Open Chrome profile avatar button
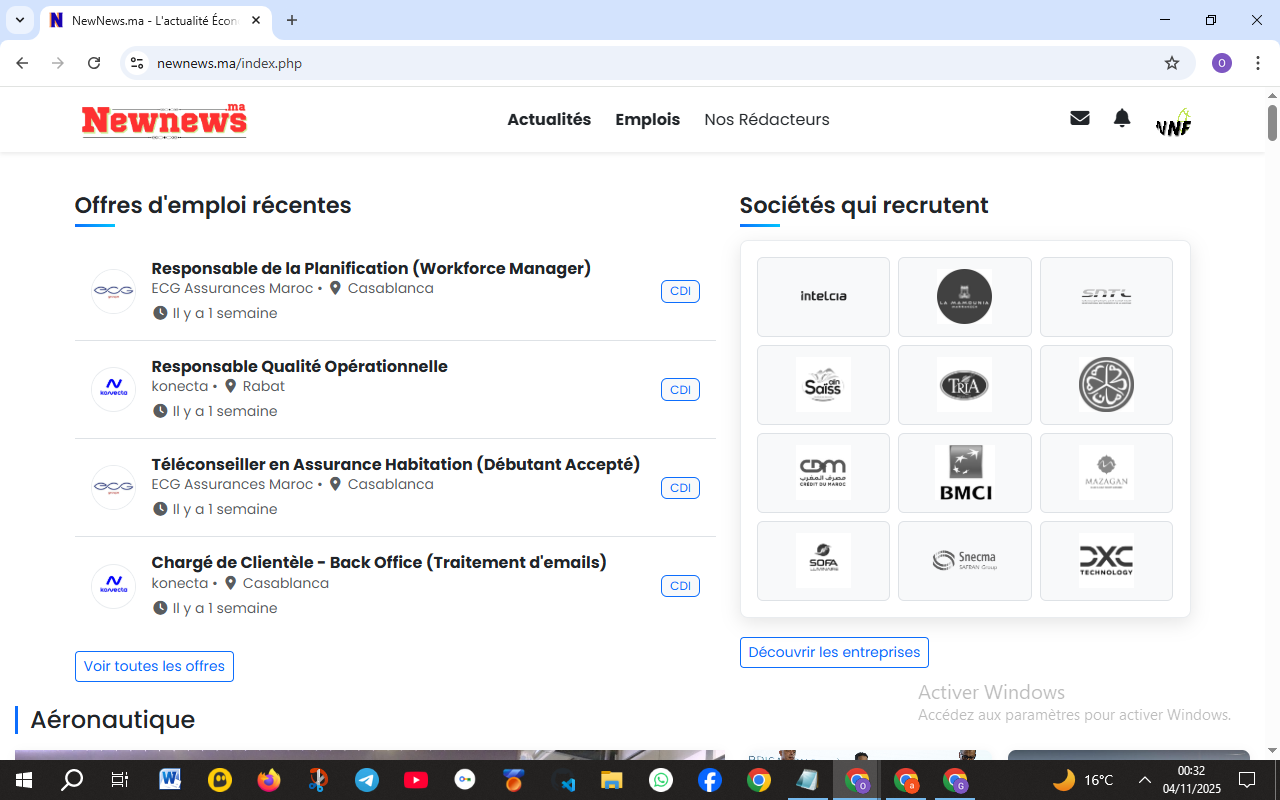This screenshot has width=1280, height=800. 1222,63
